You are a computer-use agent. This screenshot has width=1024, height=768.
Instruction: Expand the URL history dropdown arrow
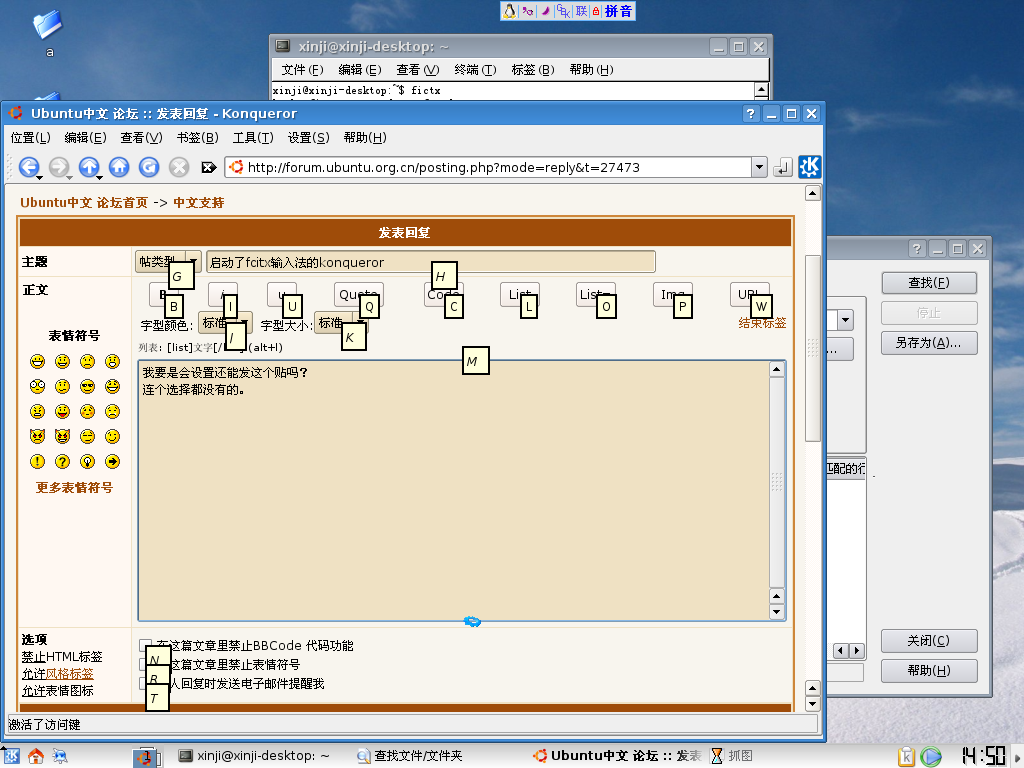click(759, 167)
